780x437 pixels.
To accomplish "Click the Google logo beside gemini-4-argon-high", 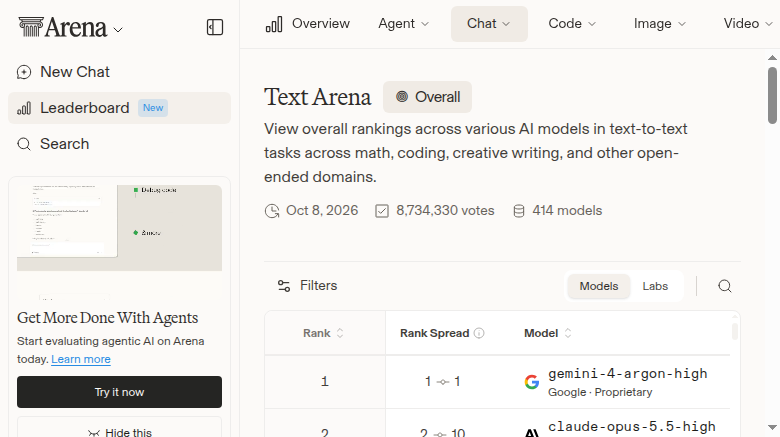I will tap(532, 382).
